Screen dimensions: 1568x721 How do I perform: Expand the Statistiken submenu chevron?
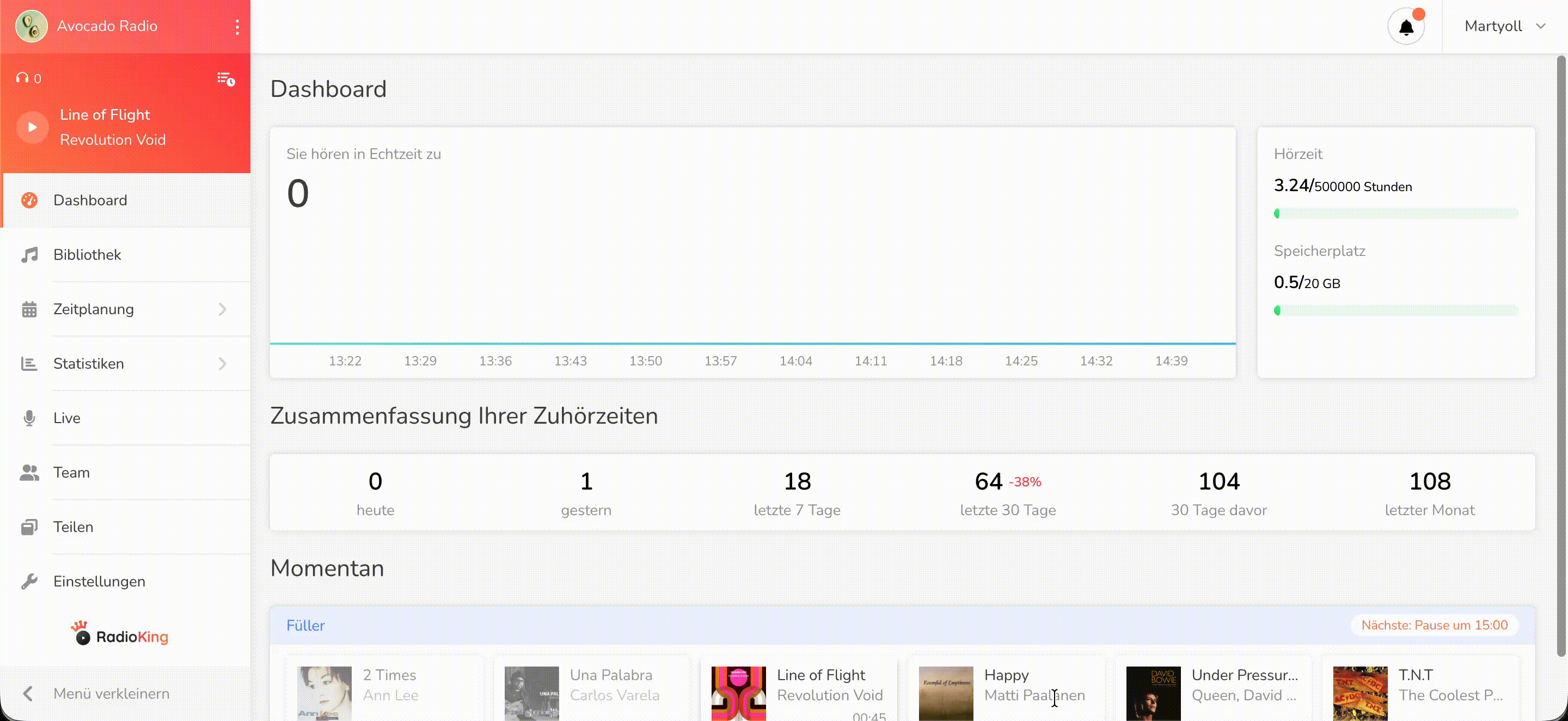222,364
